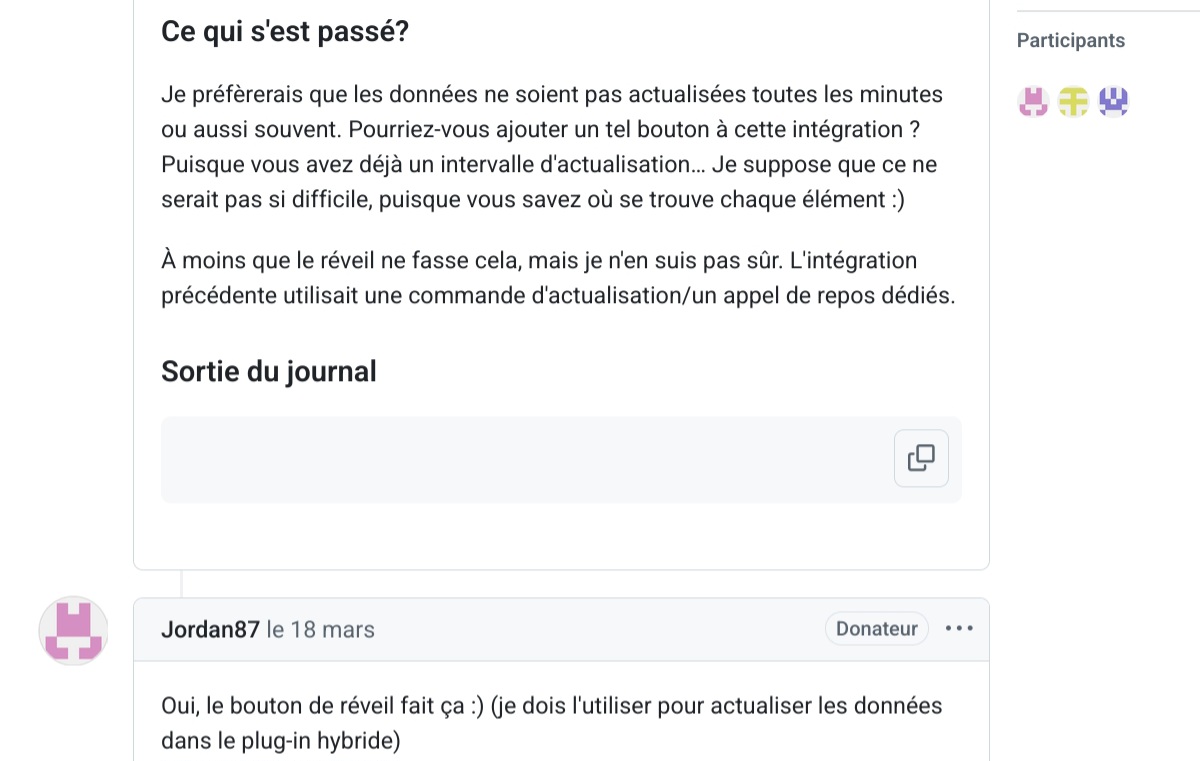This screenshot has height=761, width=1200.
Task: Open the purple participant avatar
Action: (x=1113, y=101)
